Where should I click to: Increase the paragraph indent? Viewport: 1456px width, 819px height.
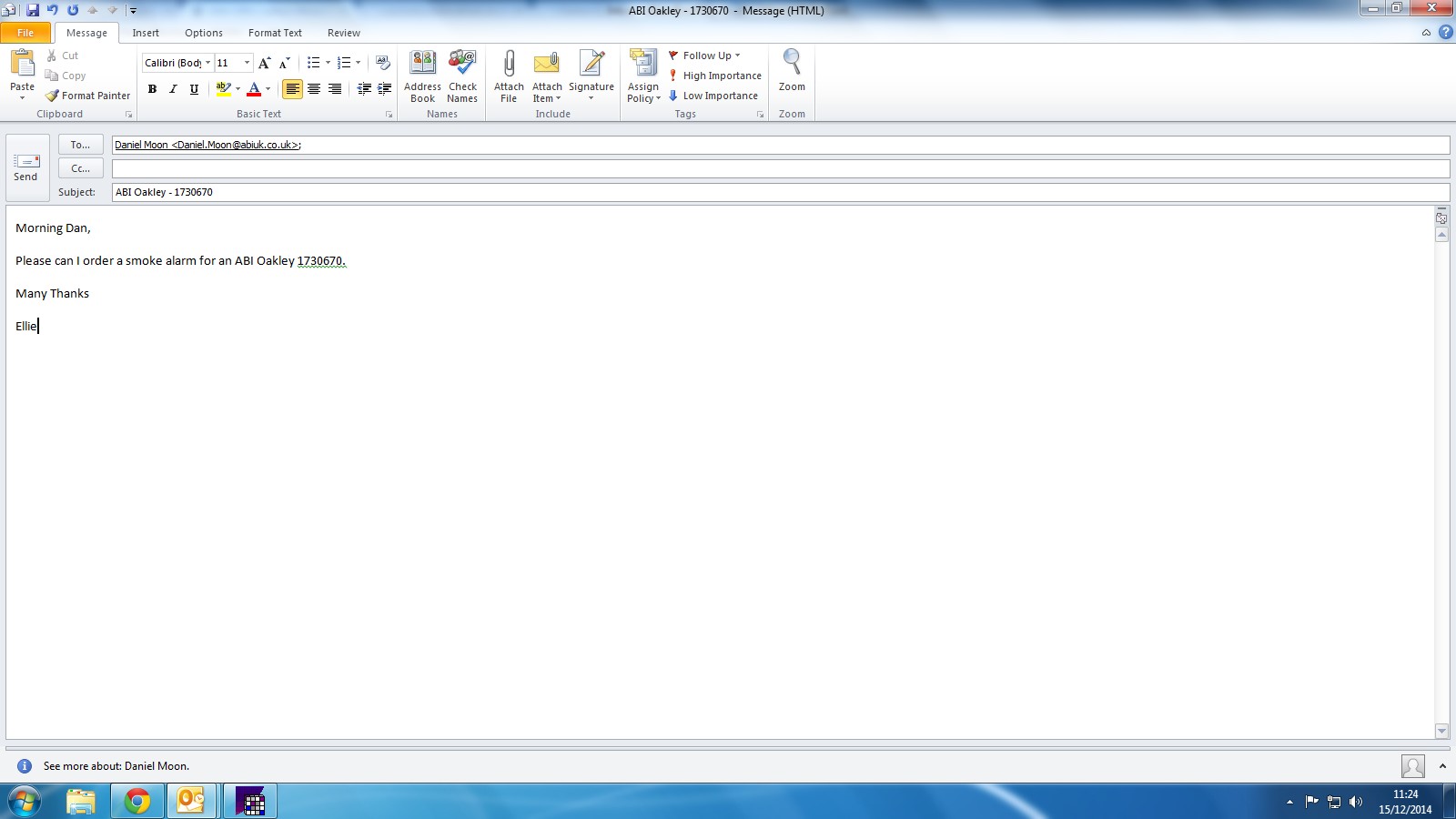[385, 89]
